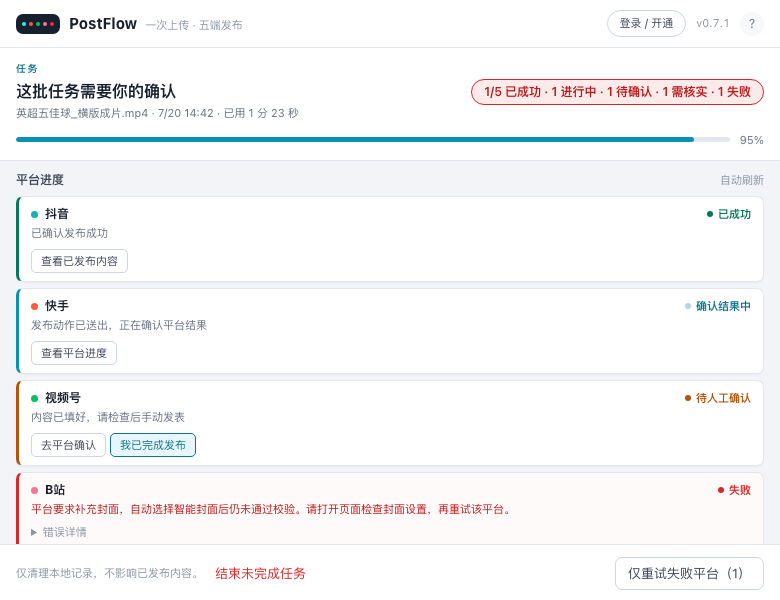This screenshot has width=780, height=600.
Task: Click 去平台确认 for 视频号
Action: click(69, 445)
